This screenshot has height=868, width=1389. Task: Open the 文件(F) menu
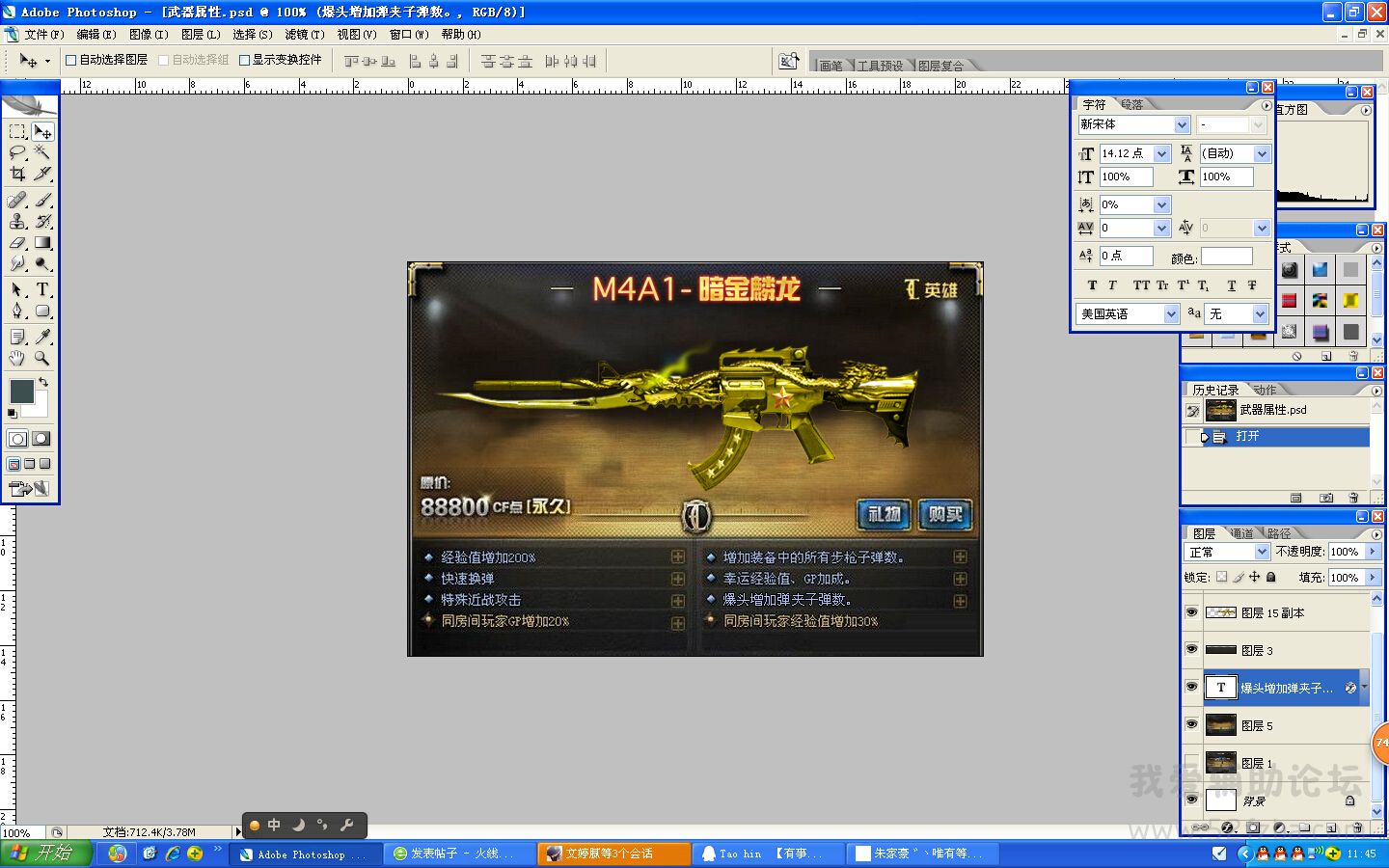44,35
